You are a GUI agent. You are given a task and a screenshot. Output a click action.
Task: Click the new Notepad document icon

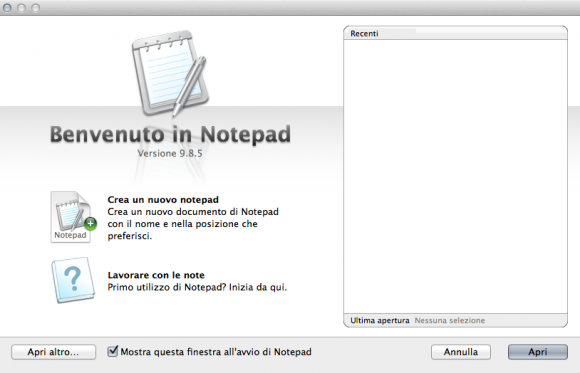click(73, 217)
